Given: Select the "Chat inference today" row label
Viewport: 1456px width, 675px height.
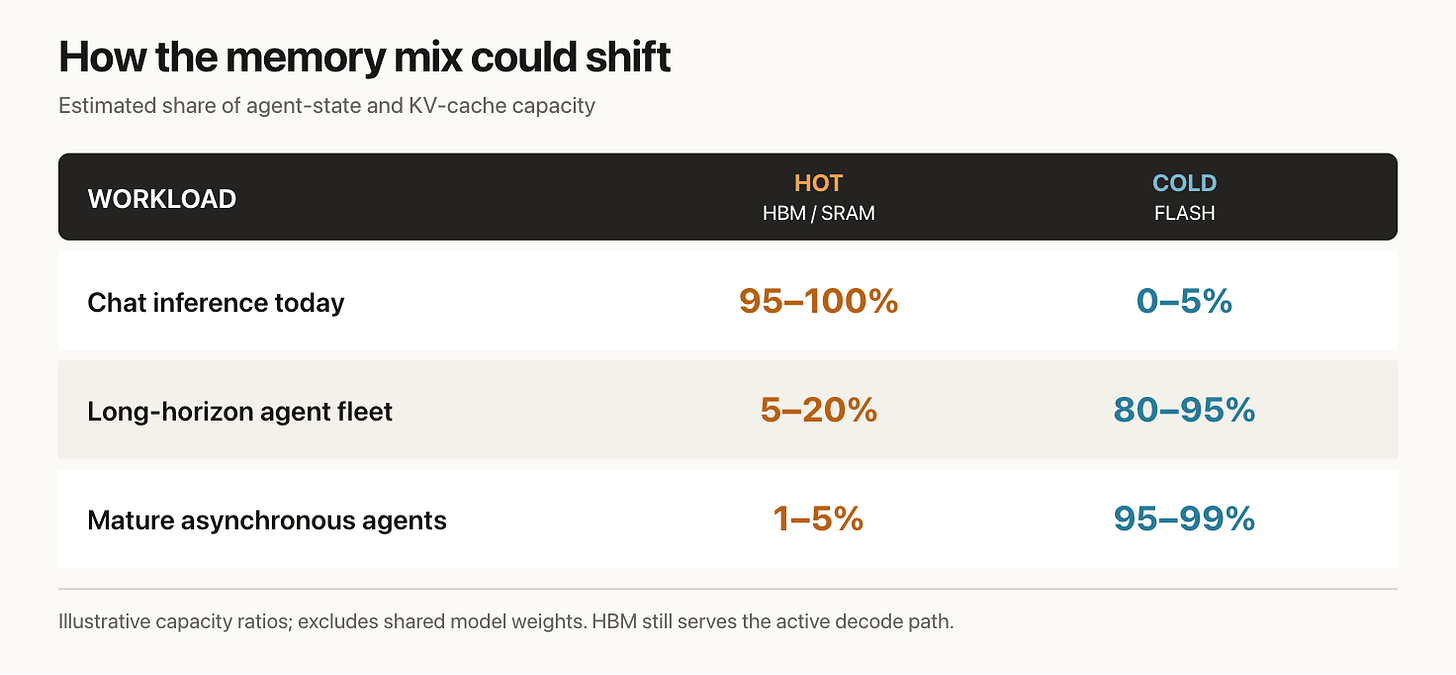Looking at the screenshot, I should click(x=216, y=302).
